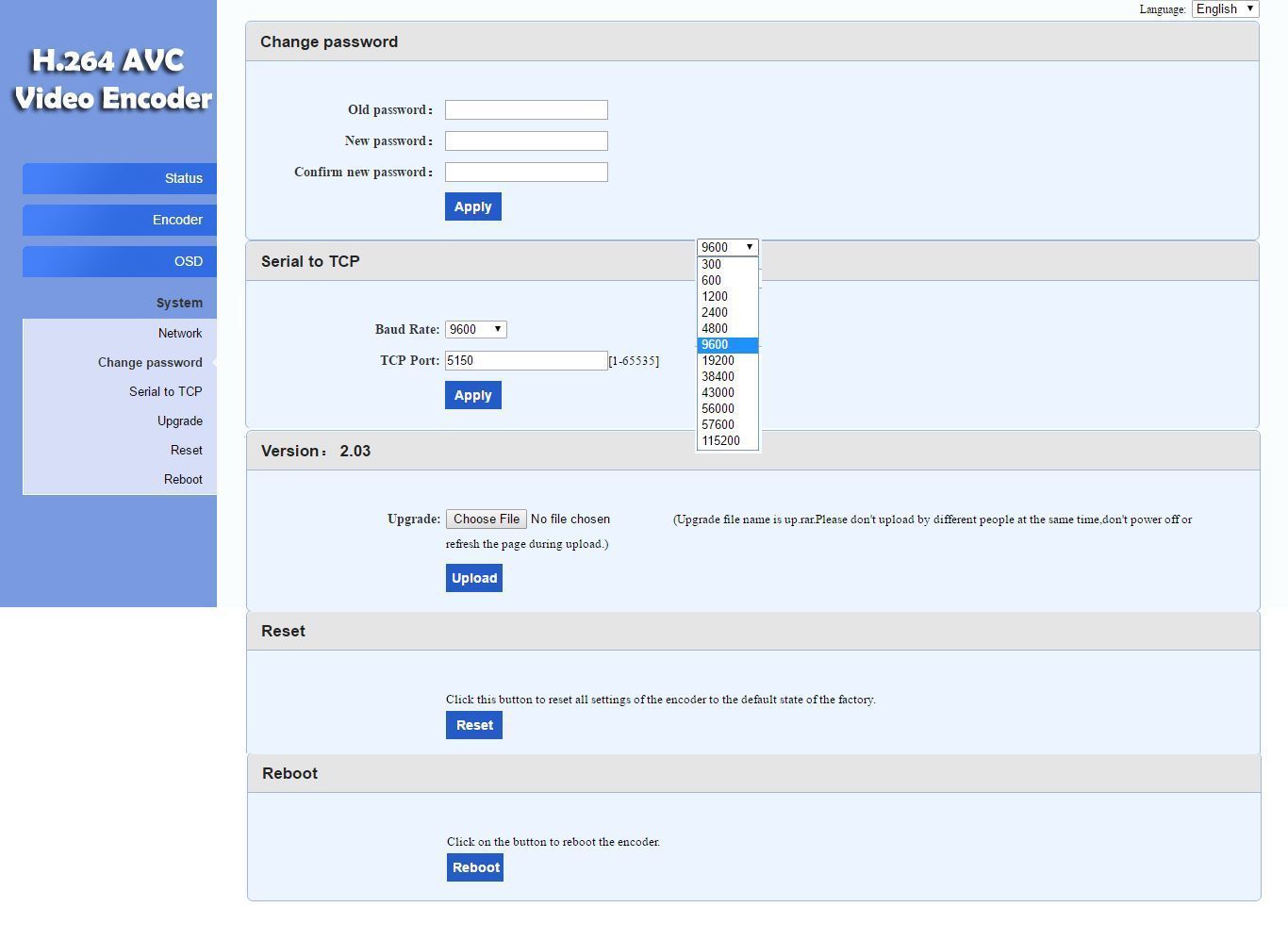Open the Status menu

tap(120, 178)
